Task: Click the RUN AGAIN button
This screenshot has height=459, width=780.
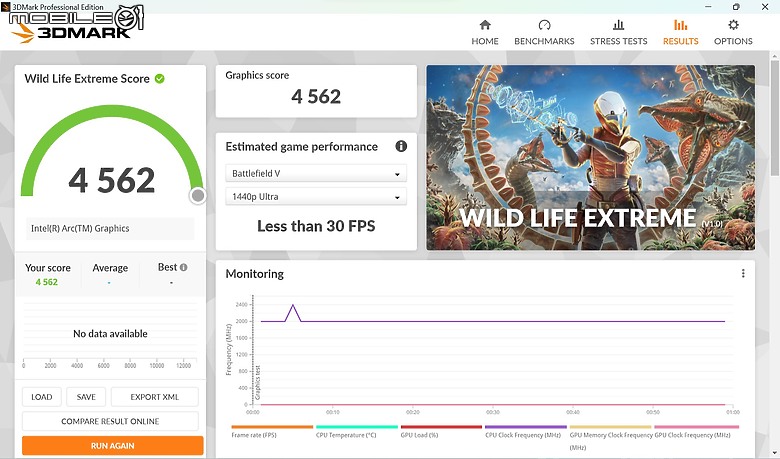Action: coord(112,446)
